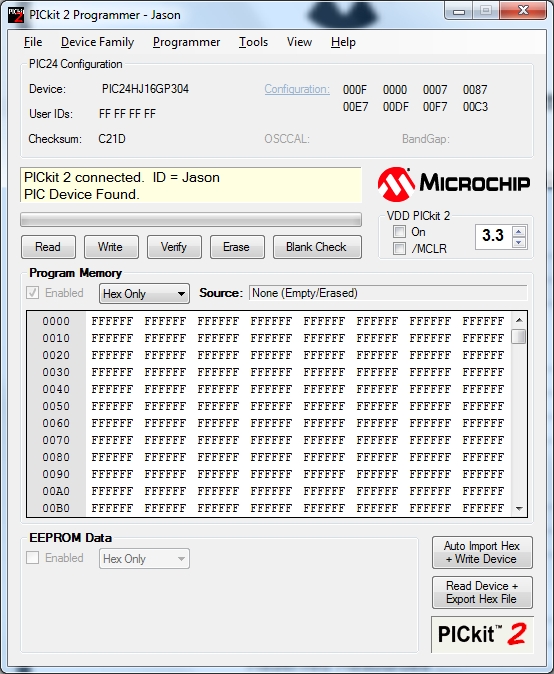Click configuration word 00F7
The height and width of the screenshot is (674, 554).
pyautogui.click(x=435, y=107)
